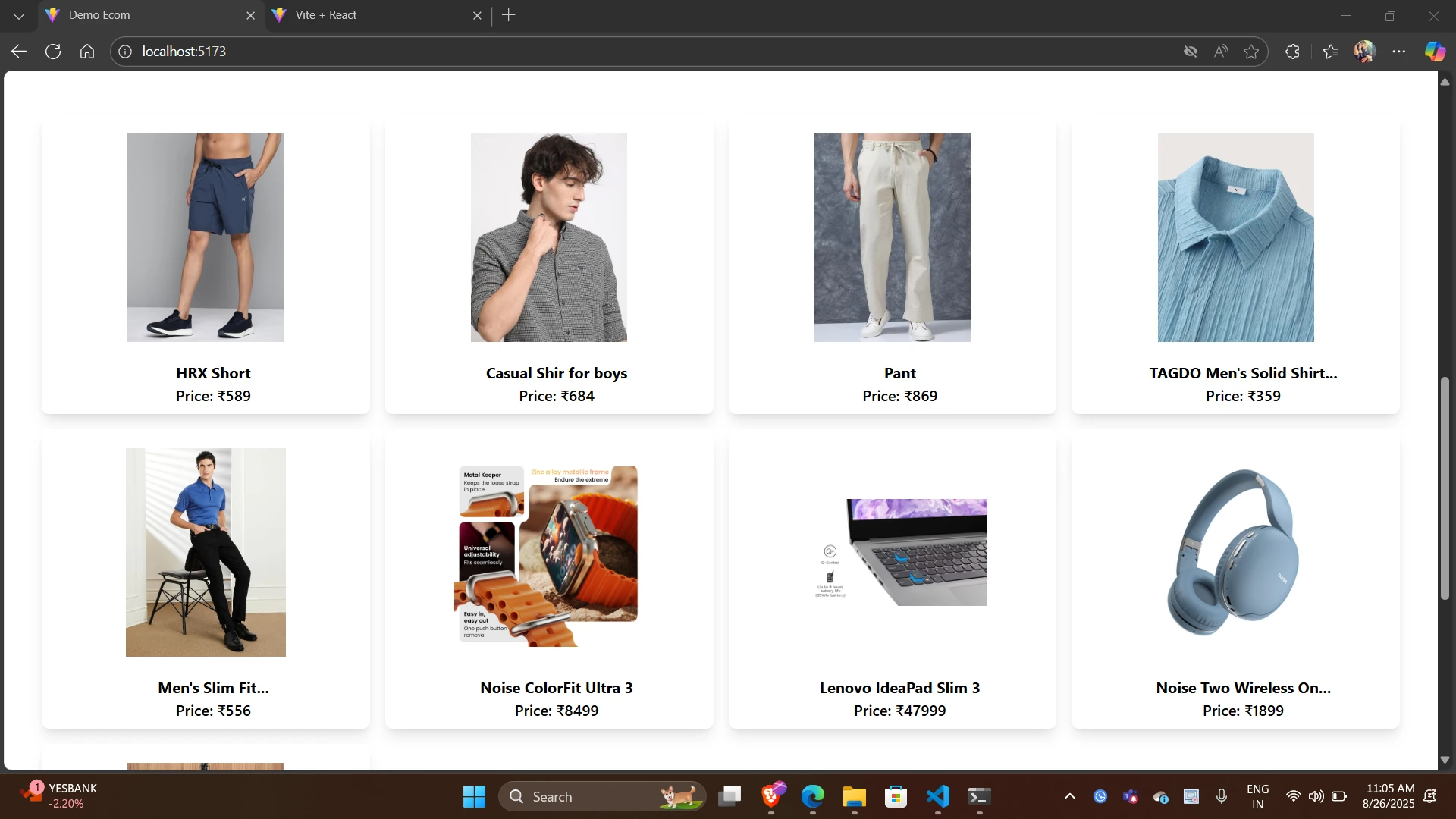
Task: Open the notification bell icon
Action: click(1430, 796)
